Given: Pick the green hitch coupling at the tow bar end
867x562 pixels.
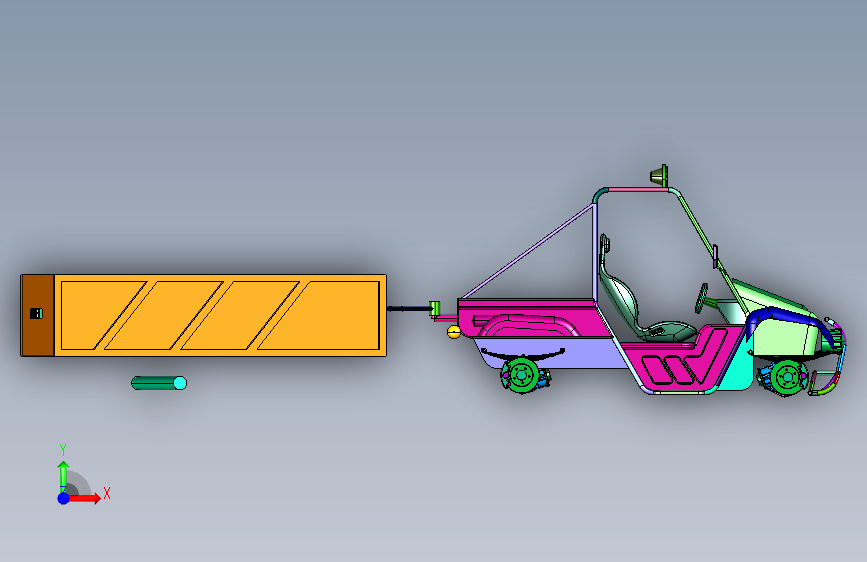Looking at the screenshot, I should pos(435,309).
